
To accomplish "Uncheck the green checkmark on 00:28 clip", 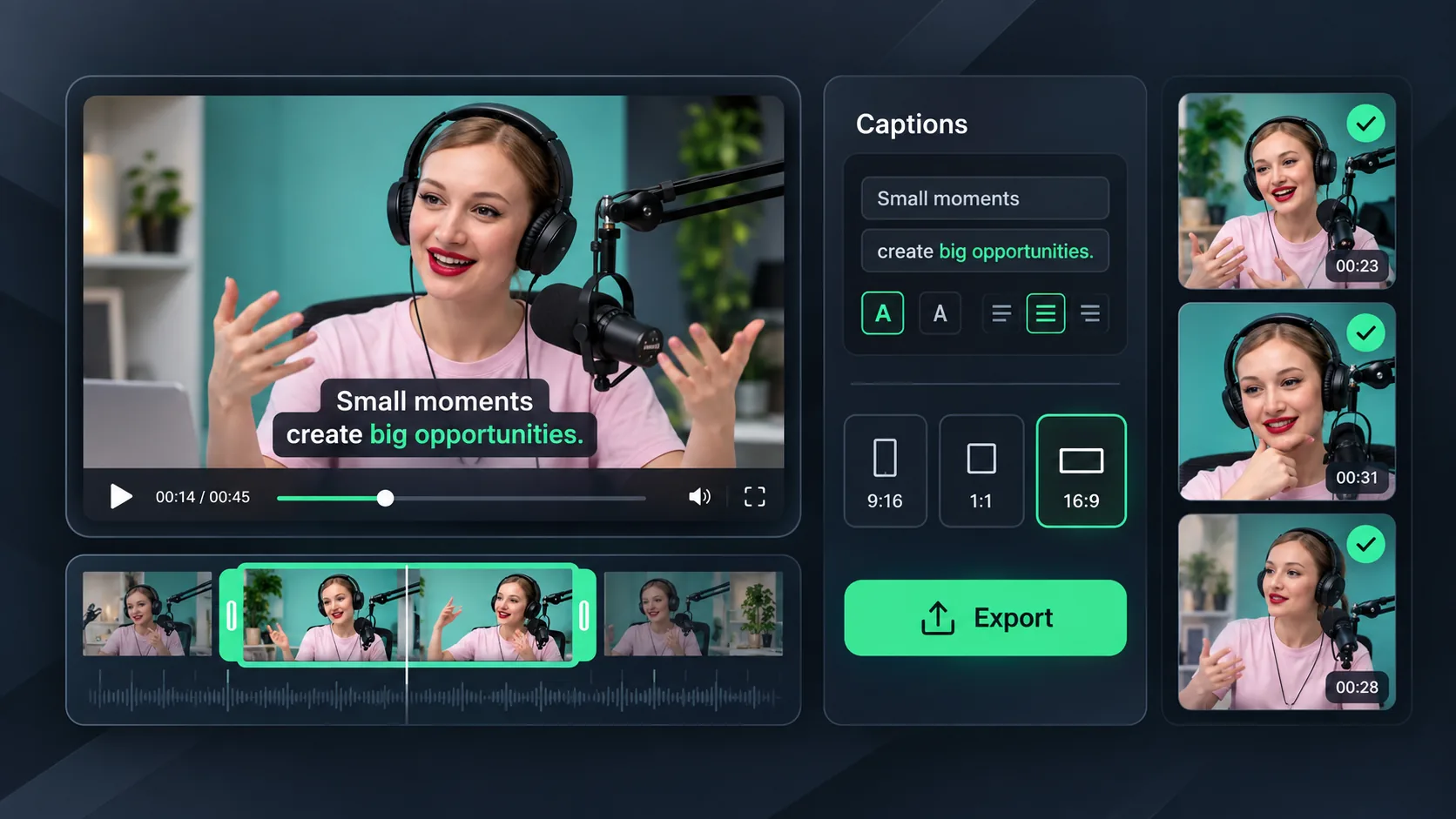I will click(x=1365, y=545).
